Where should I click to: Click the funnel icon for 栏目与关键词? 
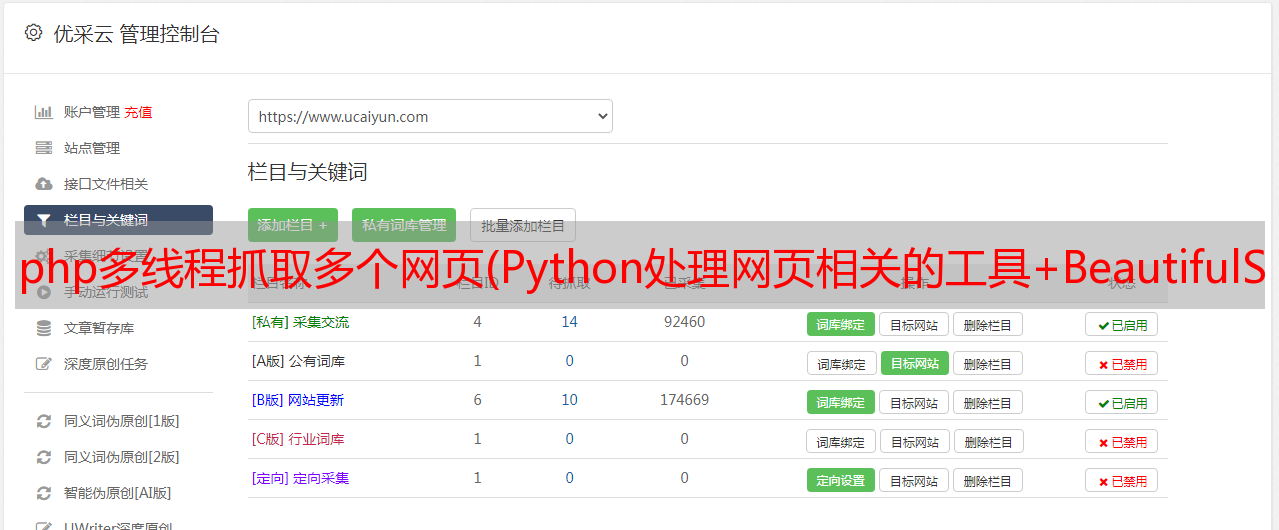[43, 220]
